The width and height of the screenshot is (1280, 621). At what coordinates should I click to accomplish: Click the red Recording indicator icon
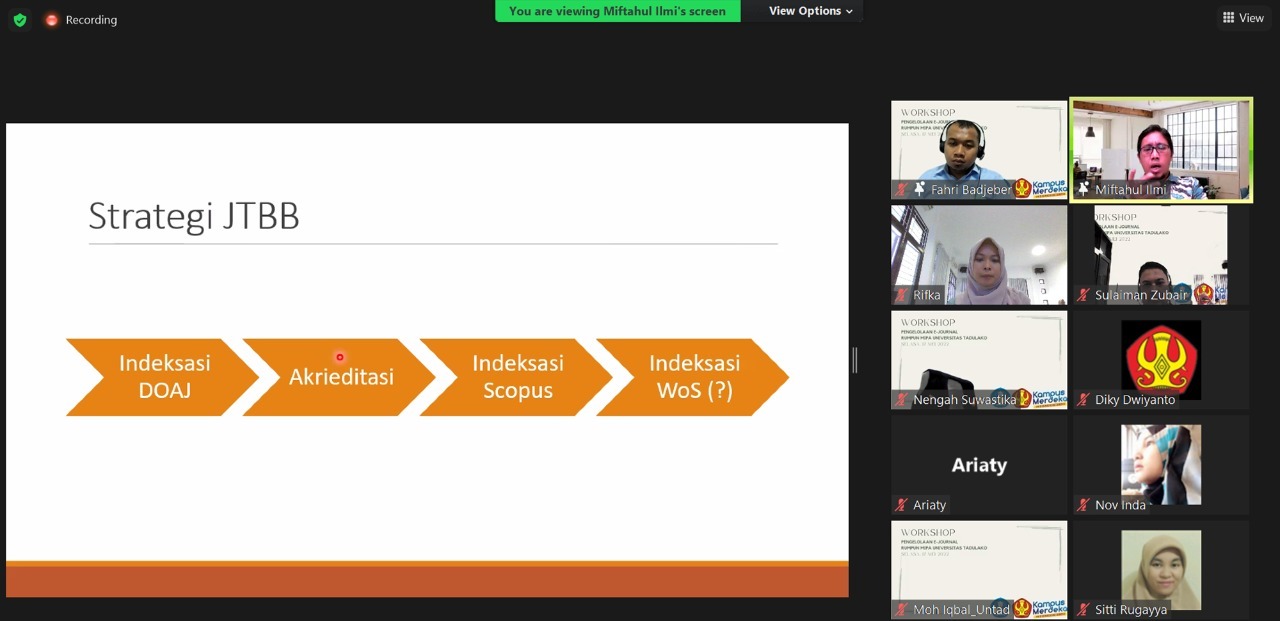pyautogui.click(x=52, y=20)
